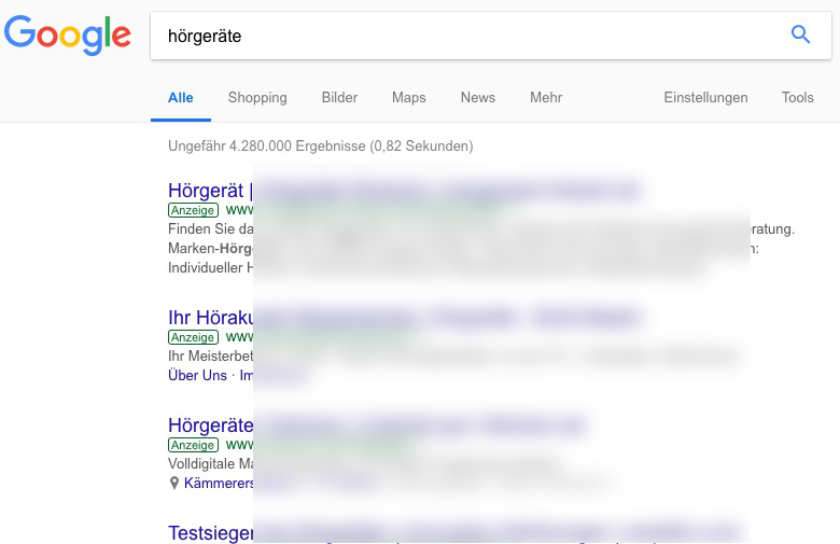Image resolution: width=840 pixels, height=544 pixels.
Task: Open the Einstellungen menu
Action: [x=706, y=98]
